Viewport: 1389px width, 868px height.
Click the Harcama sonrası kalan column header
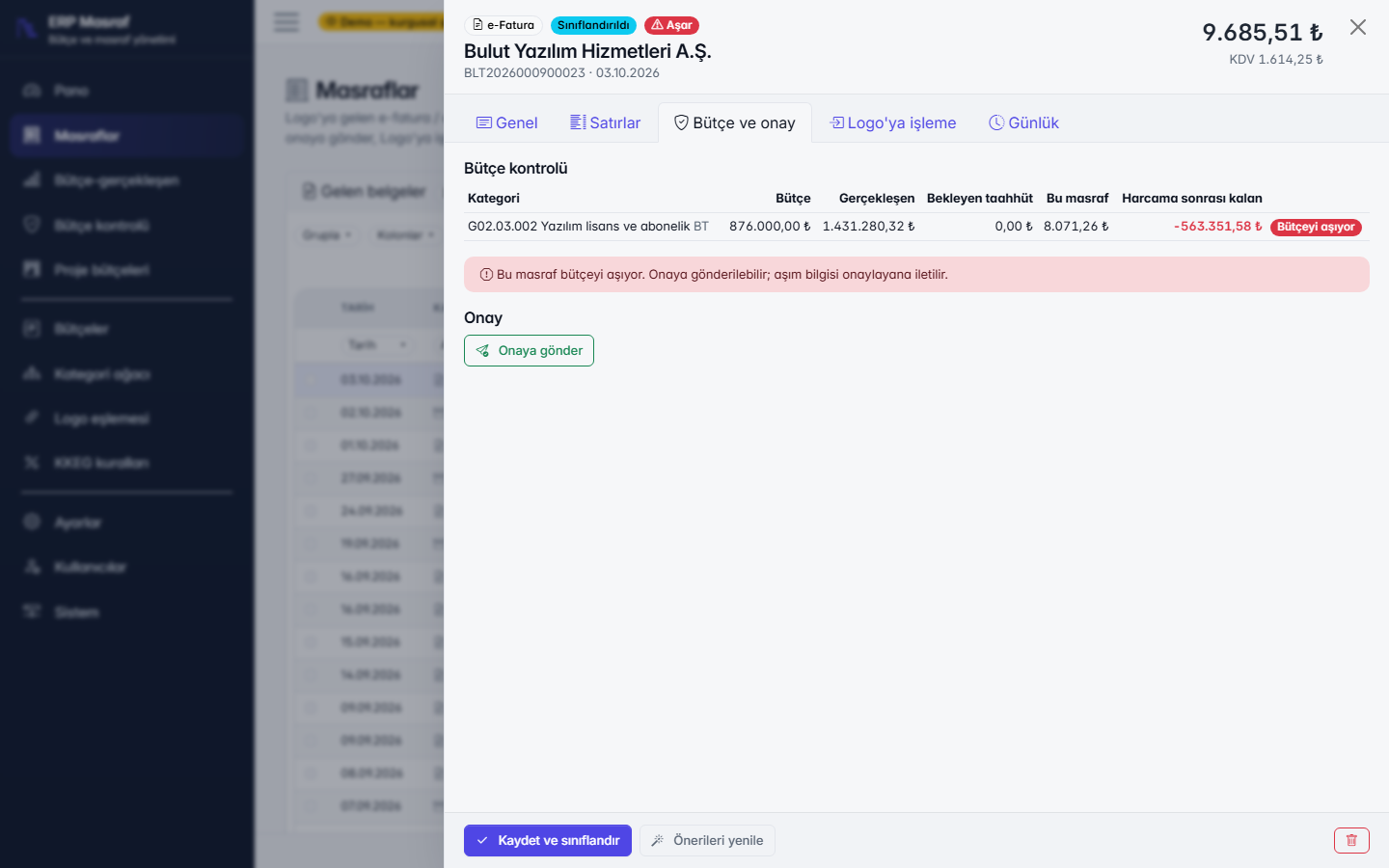point(1192,199)
